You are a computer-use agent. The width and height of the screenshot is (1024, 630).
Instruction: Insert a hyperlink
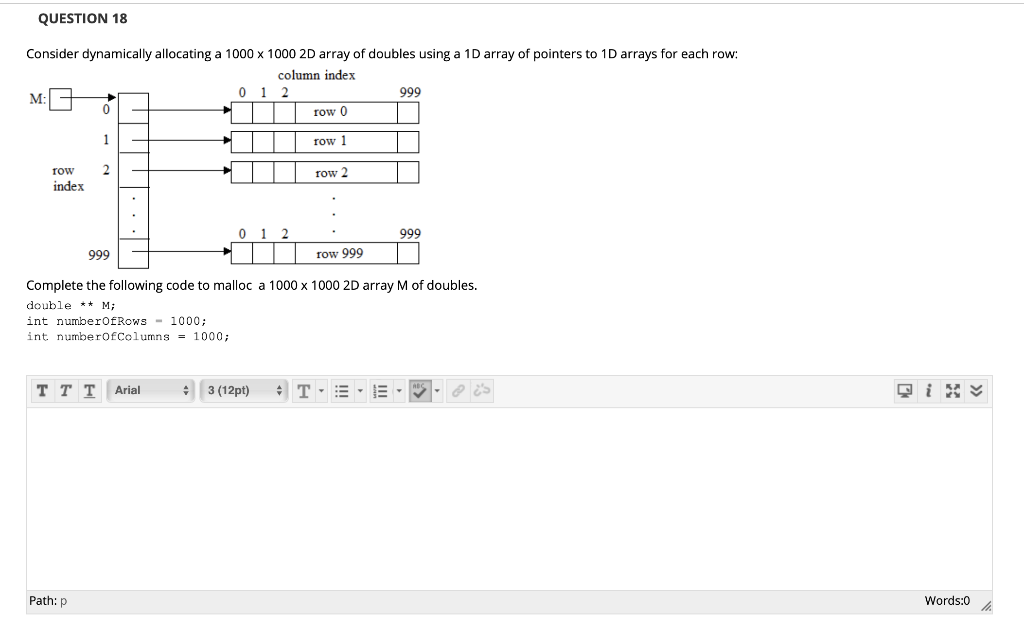coord(457,390)
